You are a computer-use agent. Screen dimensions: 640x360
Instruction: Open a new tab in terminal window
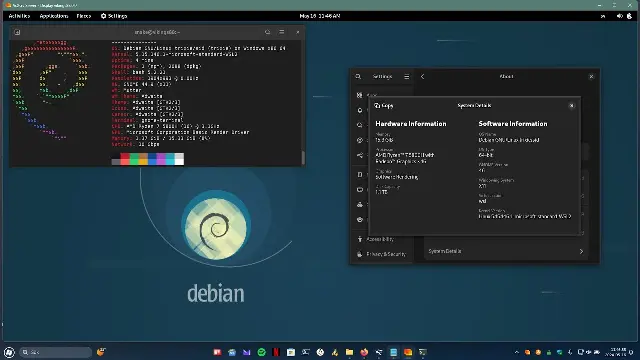(17, 32)
